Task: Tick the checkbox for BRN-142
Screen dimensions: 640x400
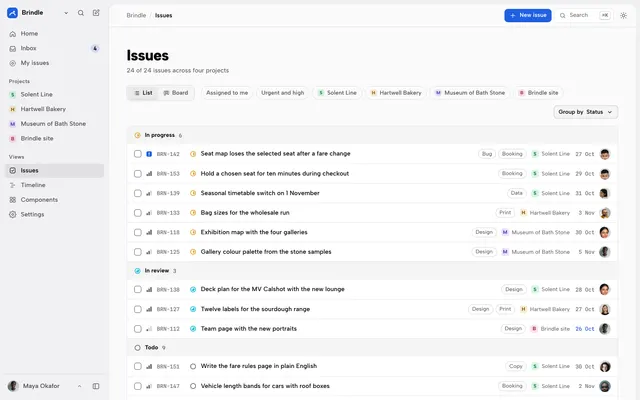Action: (x=138, y=154)
